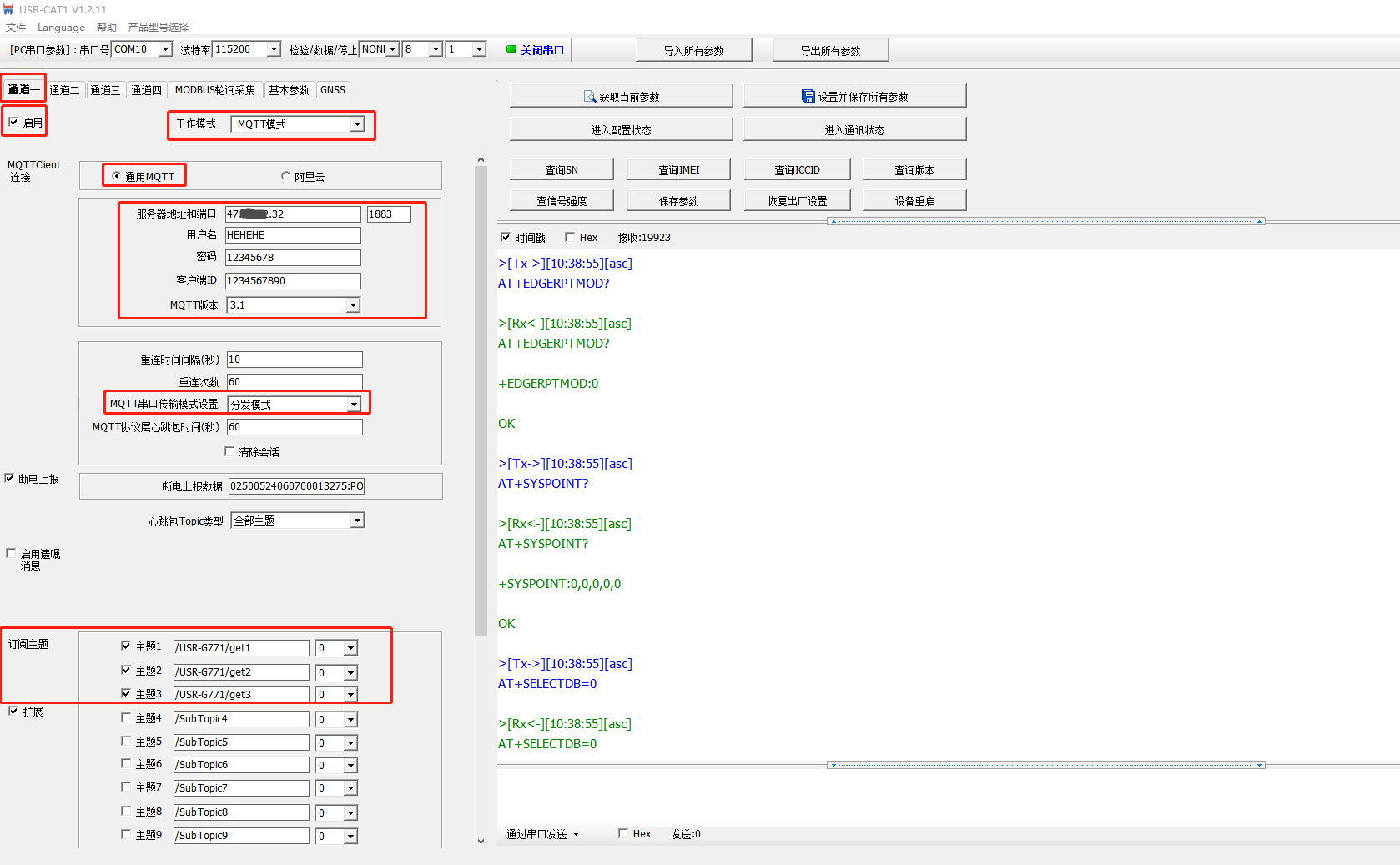The width and height of the screenshot is (1400, 865).
Task: Open the 通过串口发送 send-mode arrow
Action: pyautogui.click(x=576, y=834)
